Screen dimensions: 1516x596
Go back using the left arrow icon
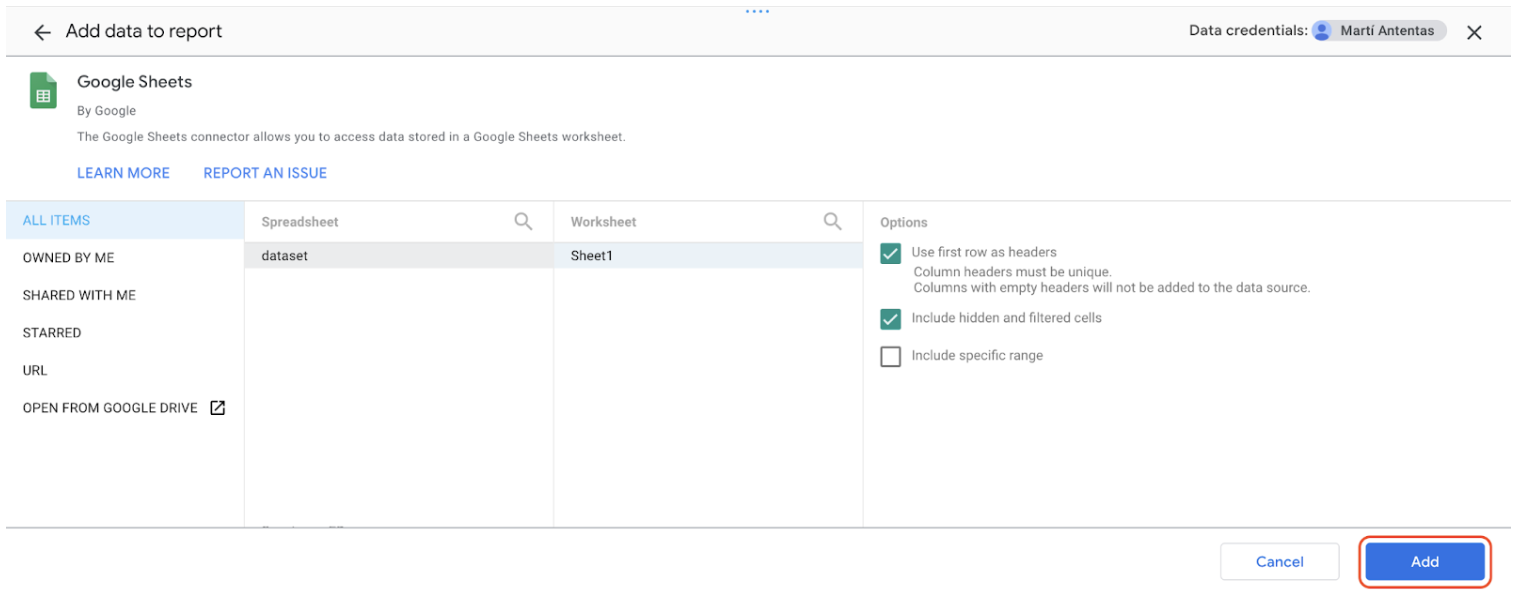[42, 32]
